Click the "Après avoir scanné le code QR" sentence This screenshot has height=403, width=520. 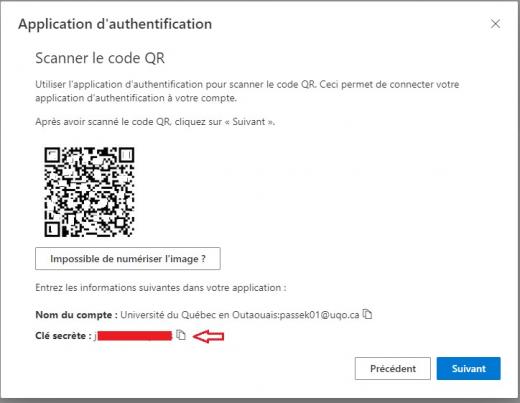click(155, 122)
